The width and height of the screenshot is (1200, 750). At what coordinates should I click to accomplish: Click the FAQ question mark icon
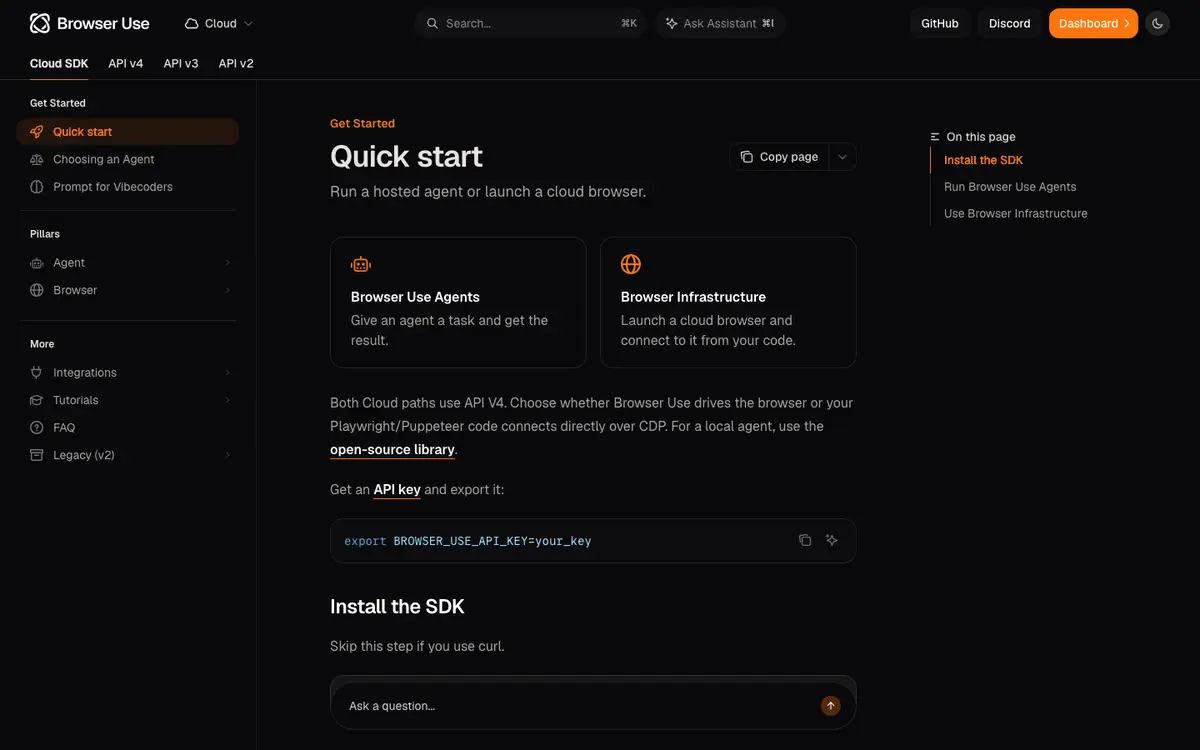pyautogui.click(x=37, y=428)
